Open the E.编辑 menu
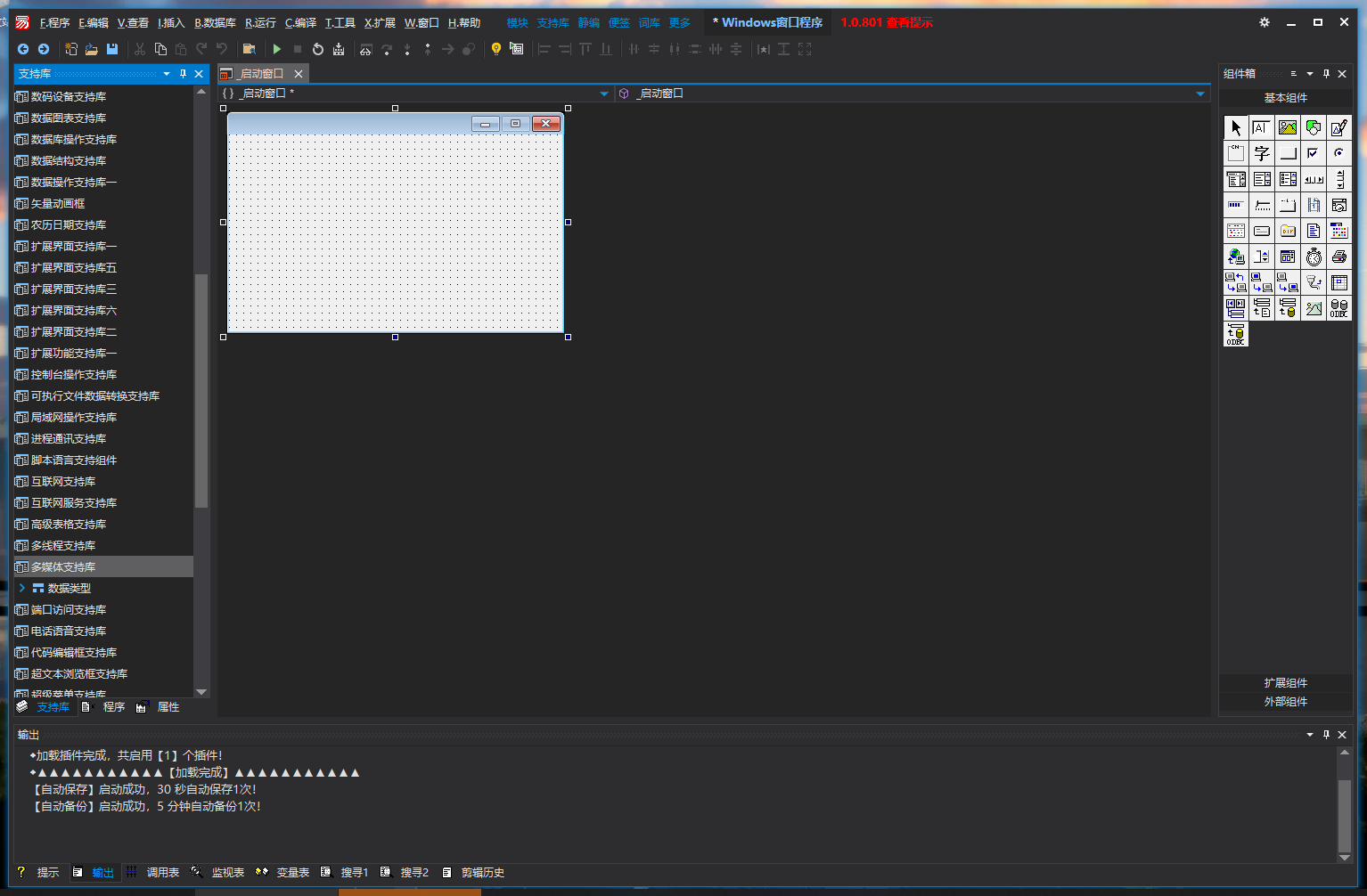The height and width of the screenshot is (896, 1367). point(94,22)
